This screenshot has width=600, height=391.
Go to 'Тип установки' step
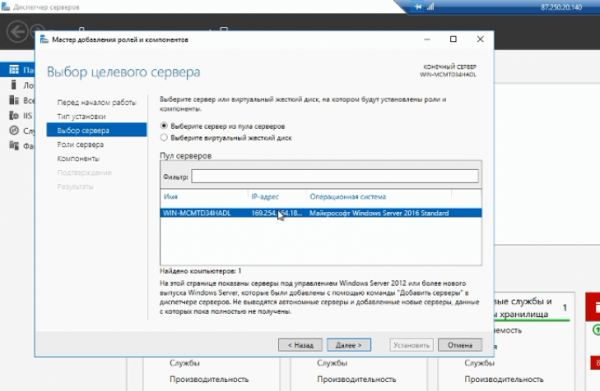(x=81, y=116)
